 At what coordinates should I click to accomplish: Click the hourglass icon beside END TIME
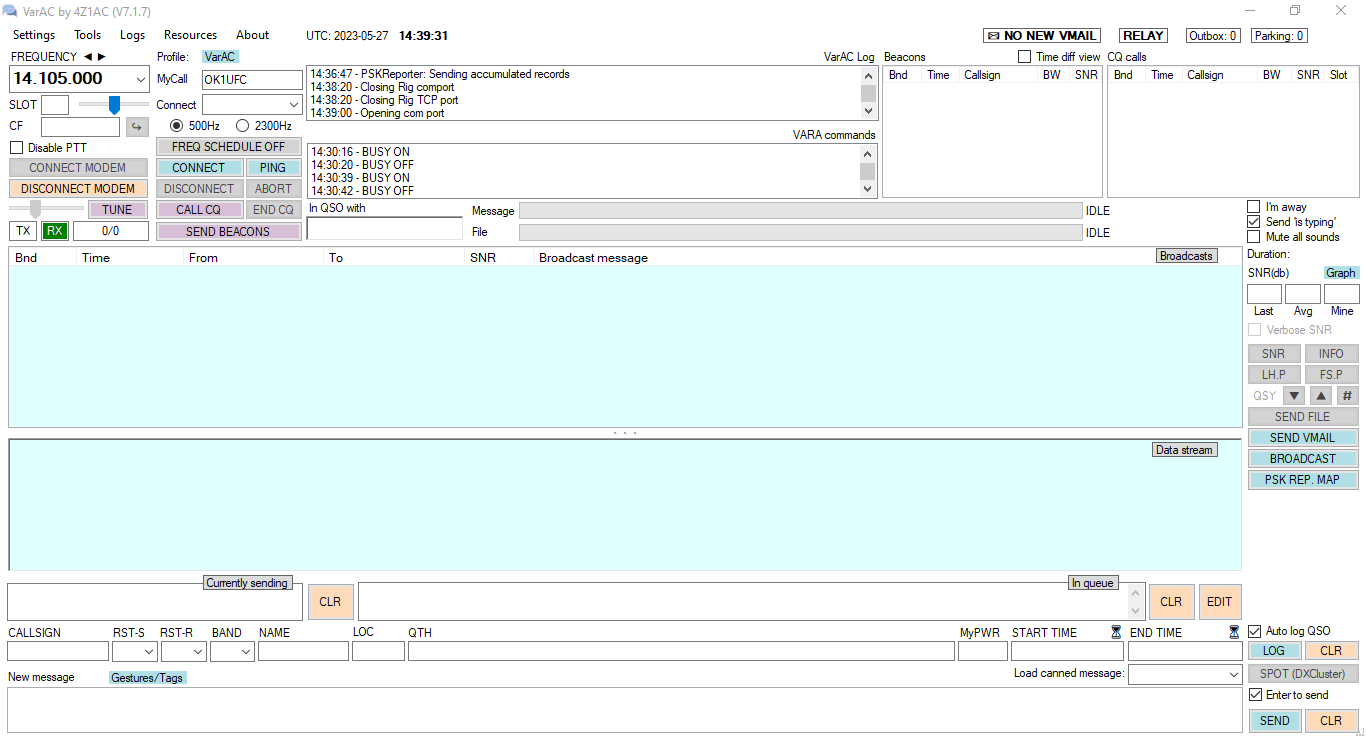(x=1234, y=632)
